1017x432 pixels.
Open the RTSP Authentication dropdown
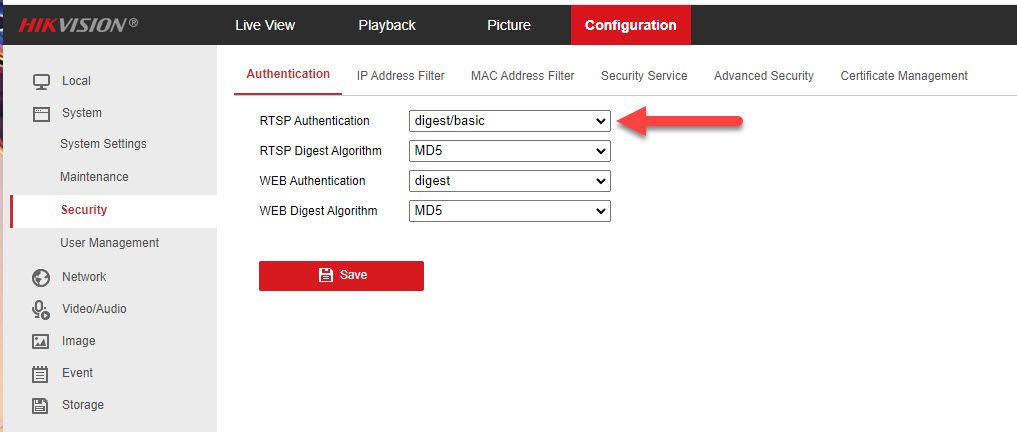pyautogui.click(x=509, y=121)
